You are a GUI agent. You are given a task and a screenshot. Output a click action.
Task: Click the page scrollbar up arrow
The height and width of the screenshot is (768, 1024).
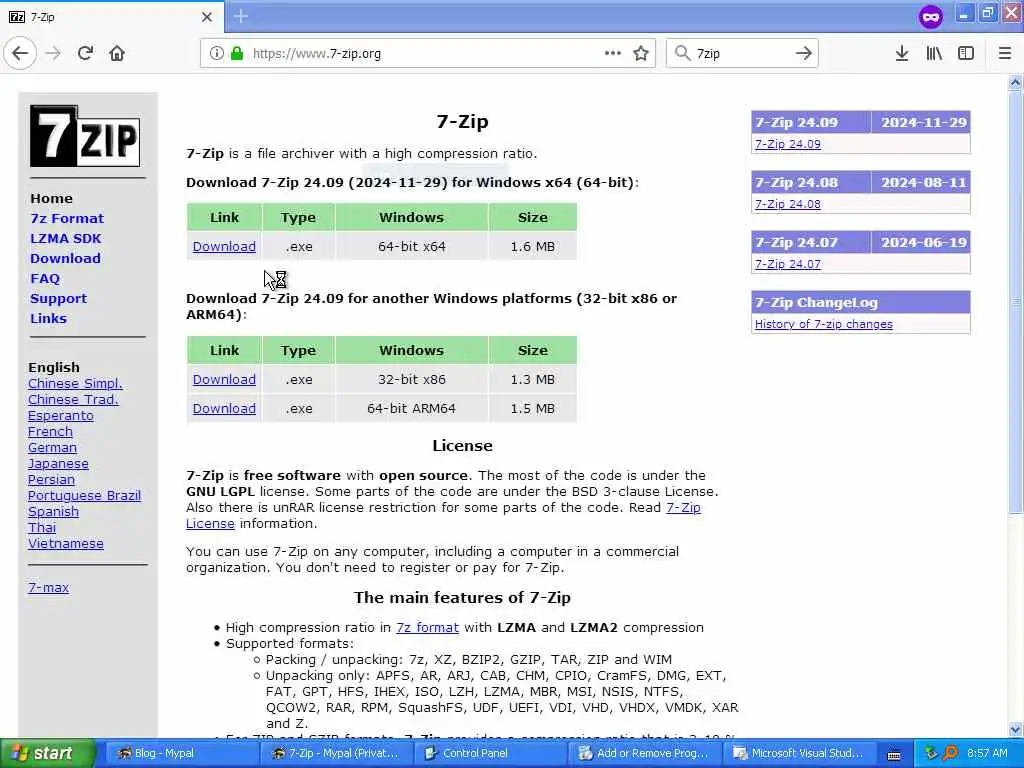[1015, 82]
